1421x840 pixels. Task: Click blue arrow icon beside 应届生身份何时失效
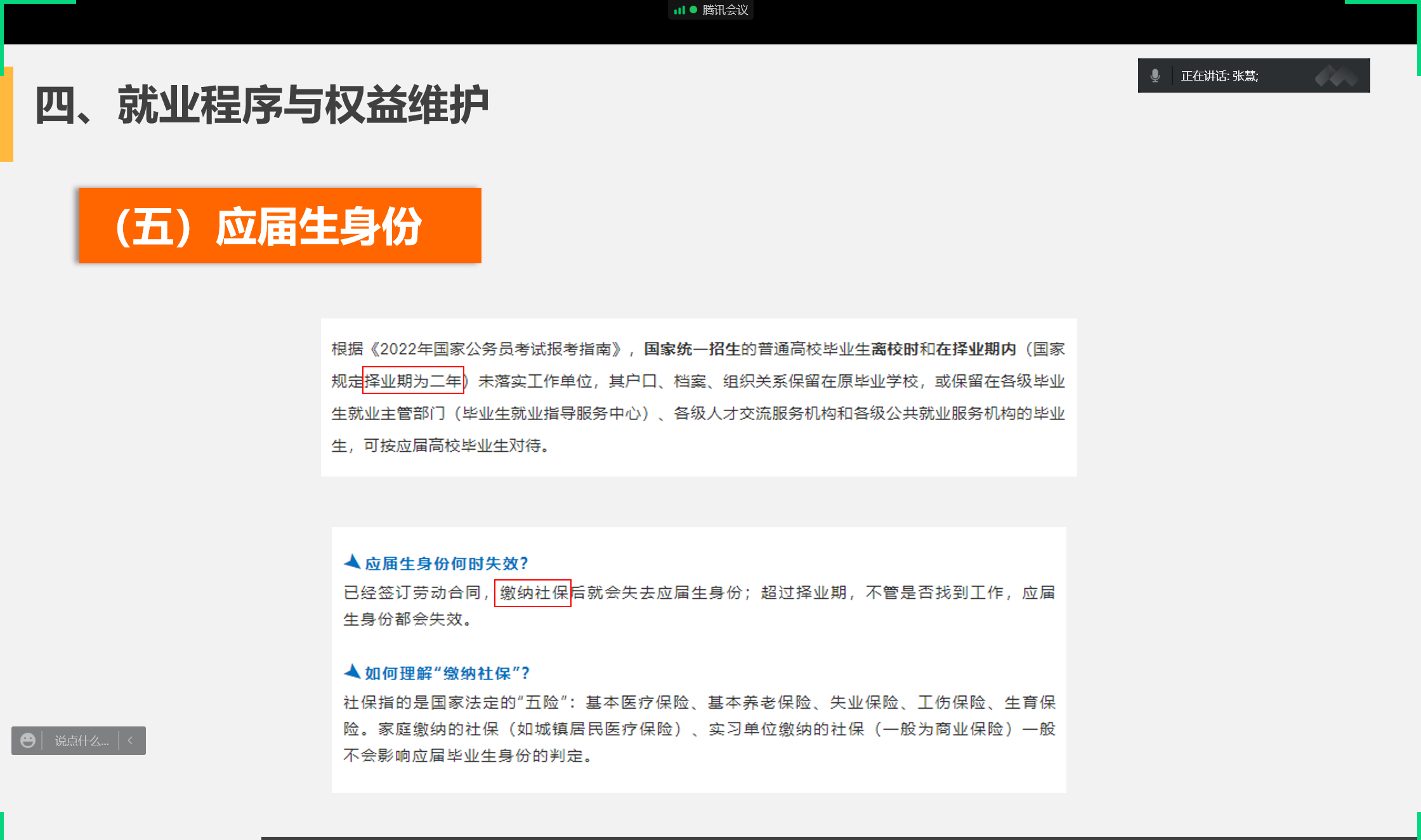click(x=352, y=562)
